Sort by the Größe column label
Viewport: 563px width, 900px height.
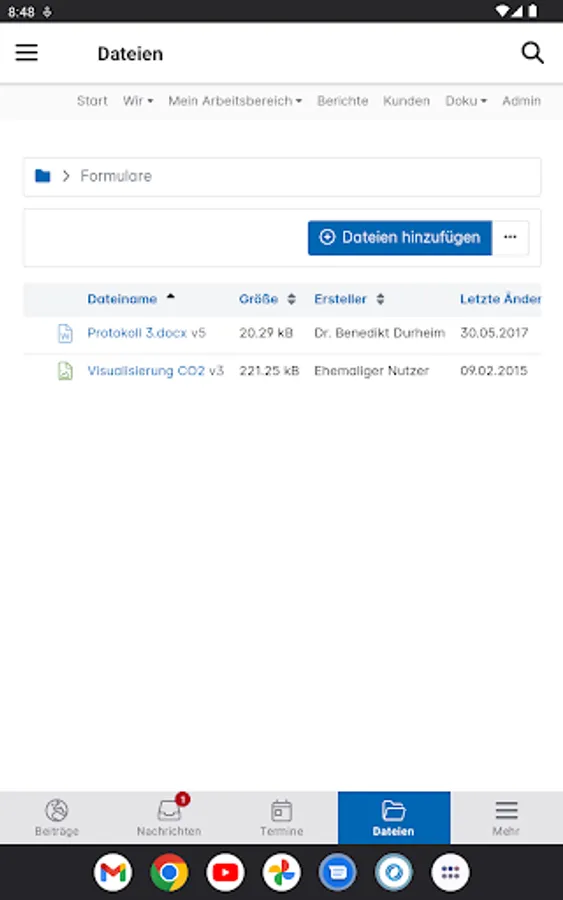point(258,299)
